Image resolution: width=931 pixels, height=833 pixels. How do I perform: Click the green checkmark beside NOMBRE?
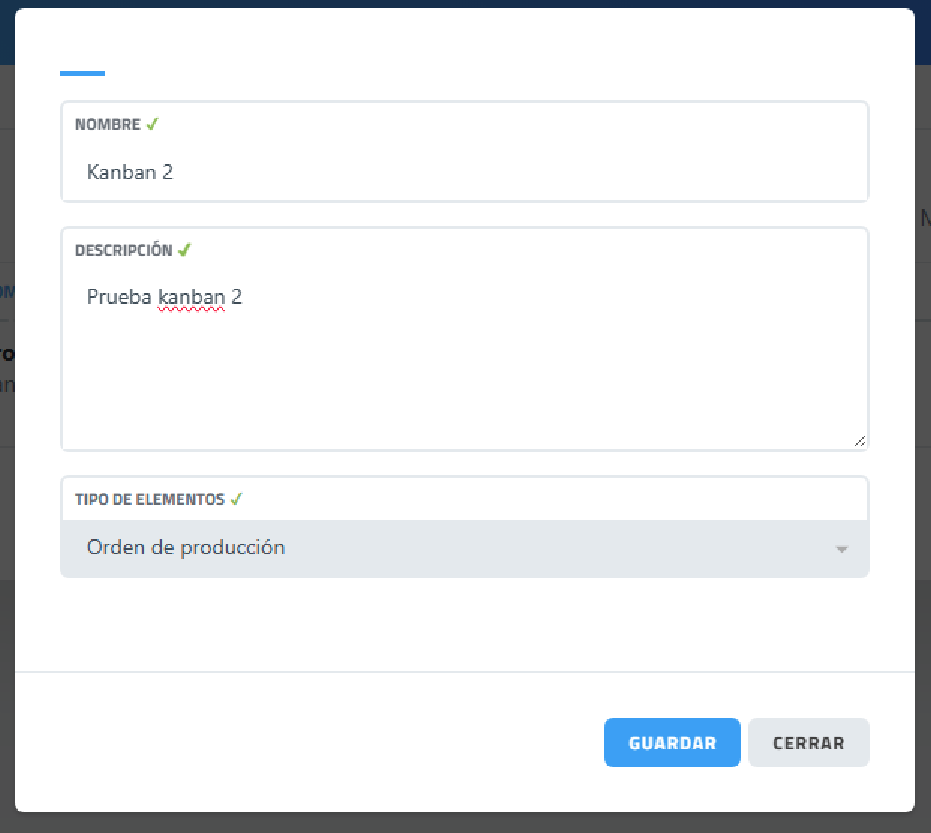tap(152, 125)
